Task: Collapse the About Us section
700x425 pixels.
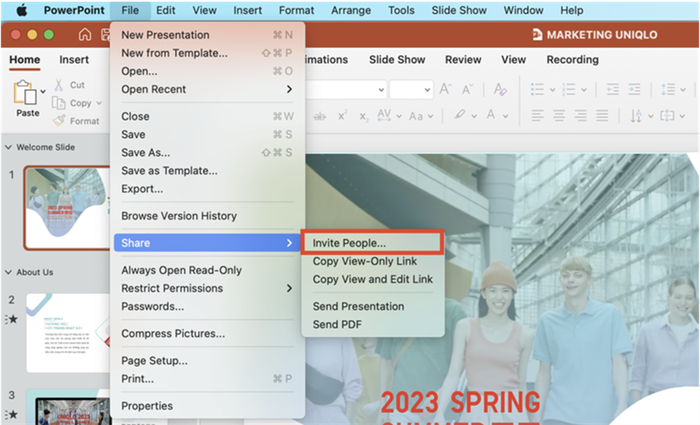Action: [8, 272]
